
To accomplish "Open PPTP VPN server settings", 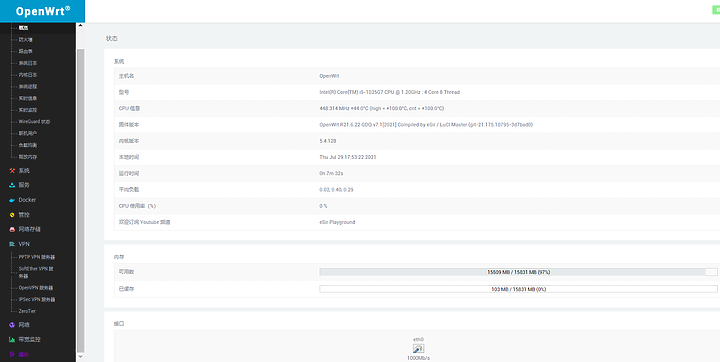I will coord(37,257).
